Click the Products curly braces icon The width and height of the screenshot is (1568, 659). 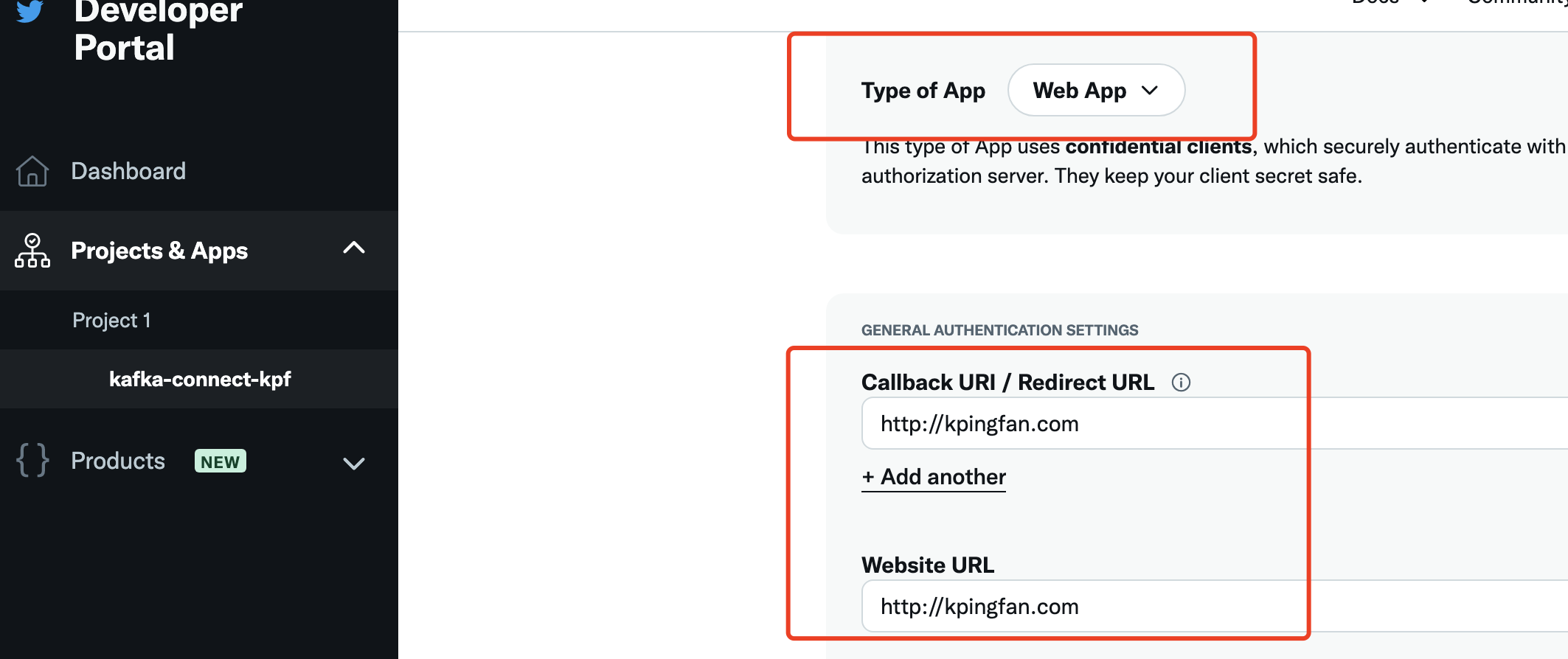32,460
